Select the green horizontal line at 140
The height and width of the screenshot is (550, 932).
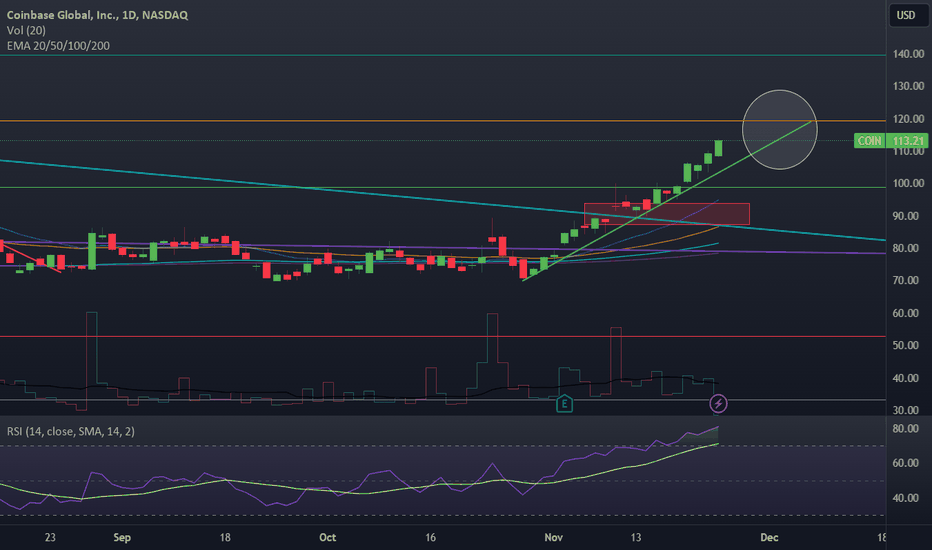pyautogui.click(x=443, y=55)
